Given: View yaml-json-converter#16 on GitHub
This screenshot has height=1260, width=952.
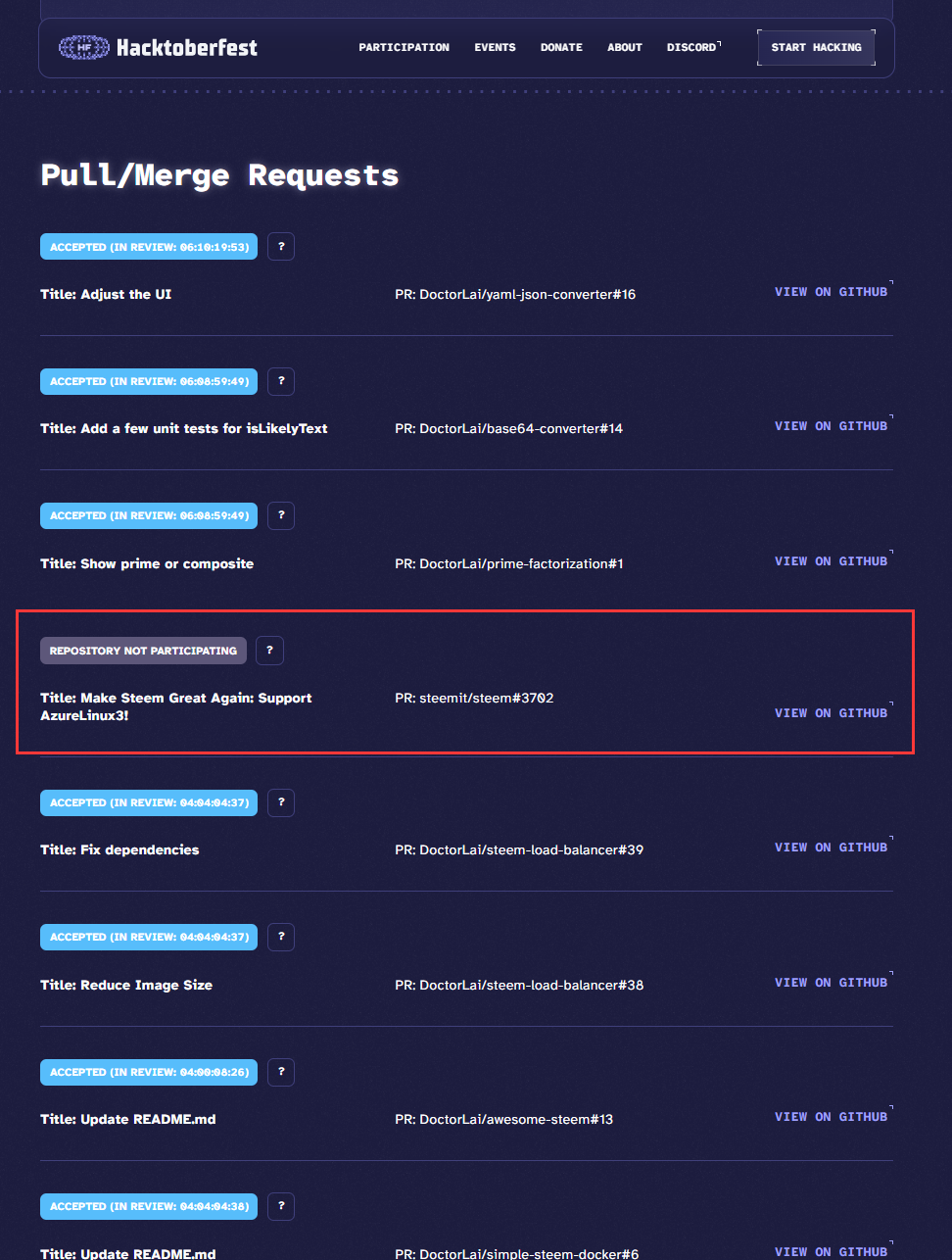Looking at the screenshot, I should (832, 292).
